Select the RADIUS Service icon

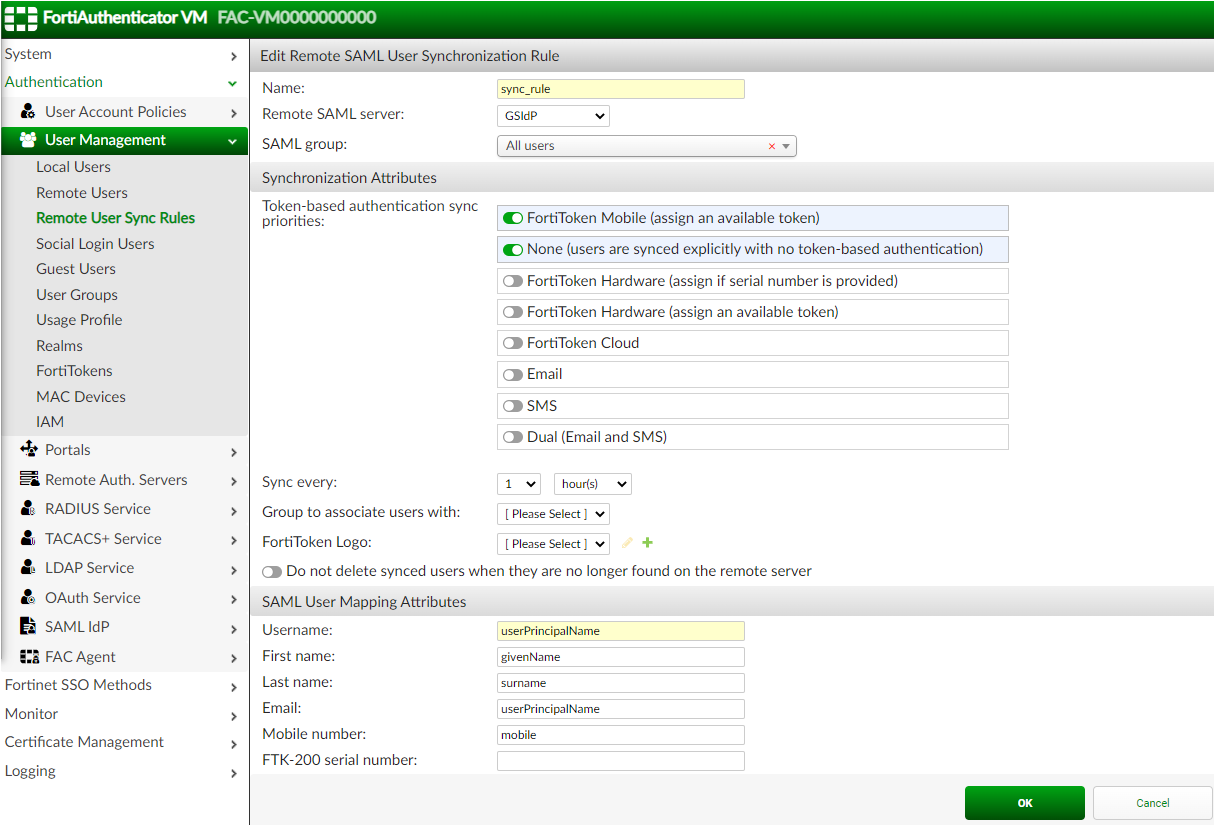click(27, 508)
